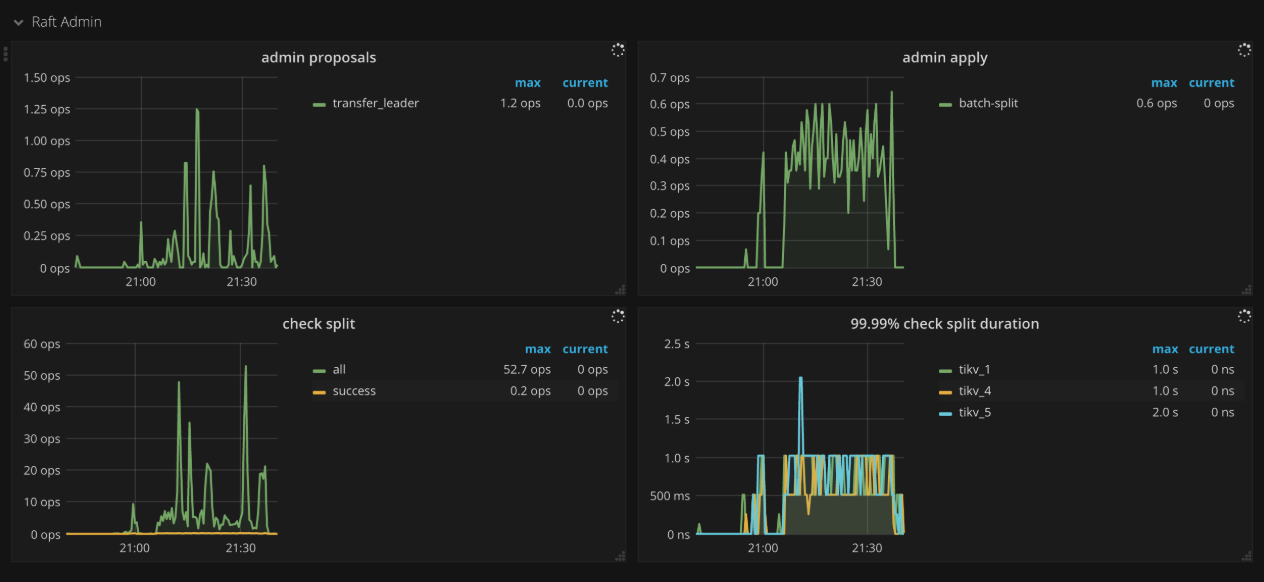Sort legend by current in admin apply panel

pyautogui.click(x=1211, y=82)
